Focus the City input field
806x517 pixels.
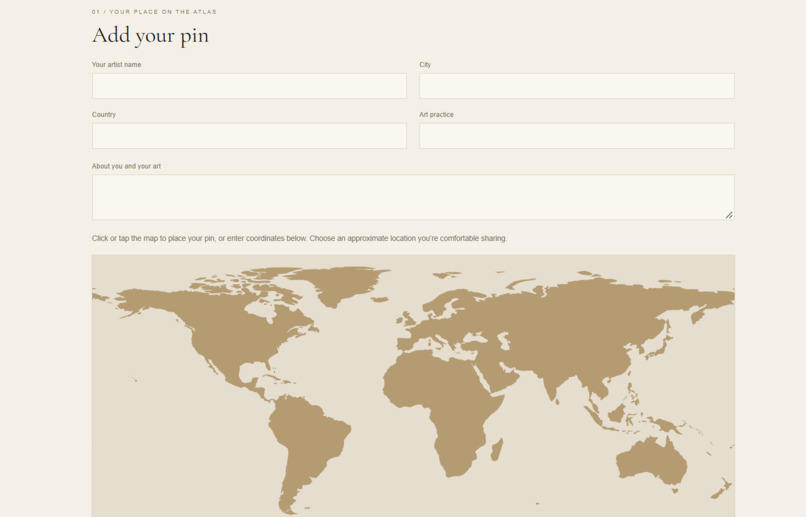coord(577,86)
